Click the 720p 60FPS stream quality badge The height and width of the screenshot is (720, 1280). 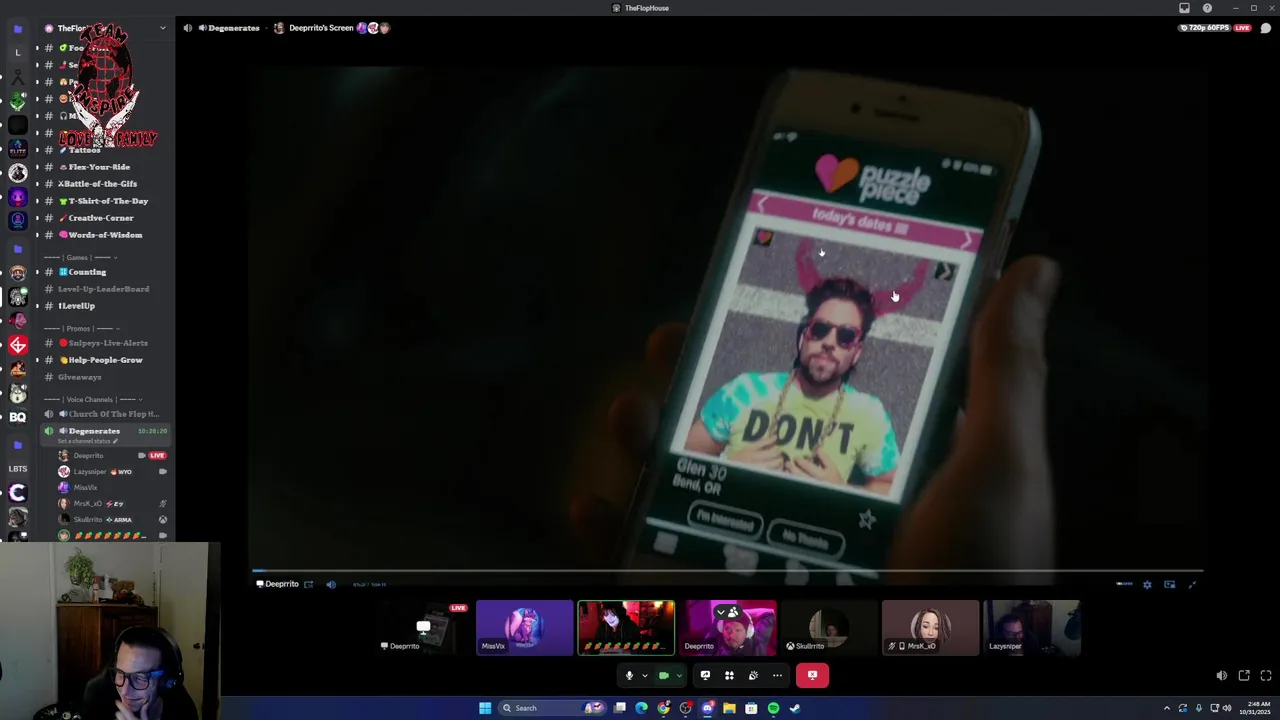[1204, 28]
